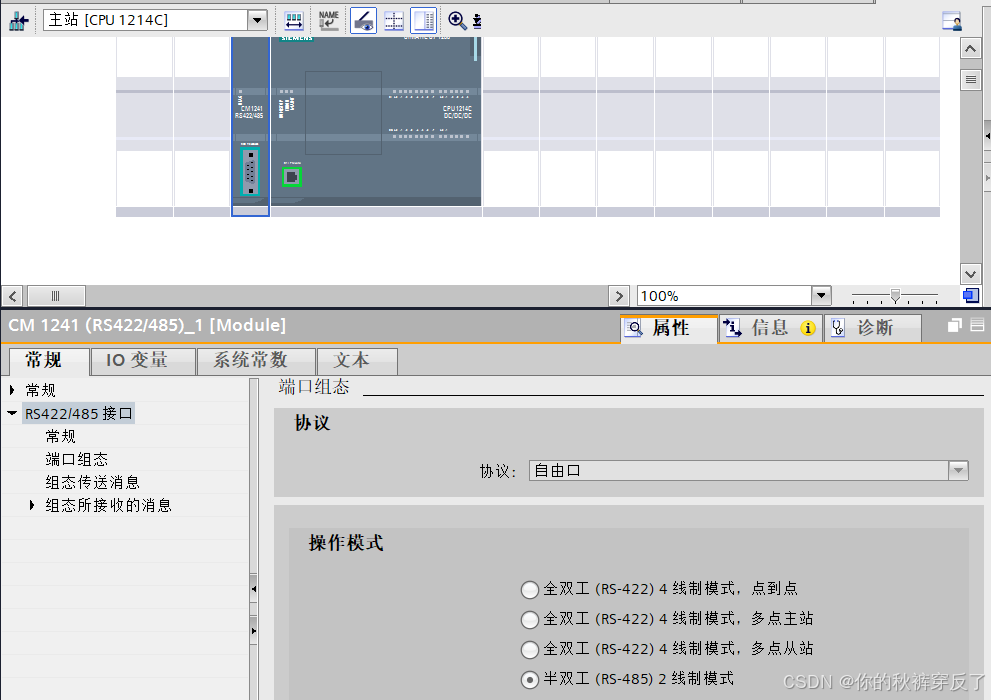Click the horizontal scrollbar thumb
991x700 pixels.
pos(57,296)
